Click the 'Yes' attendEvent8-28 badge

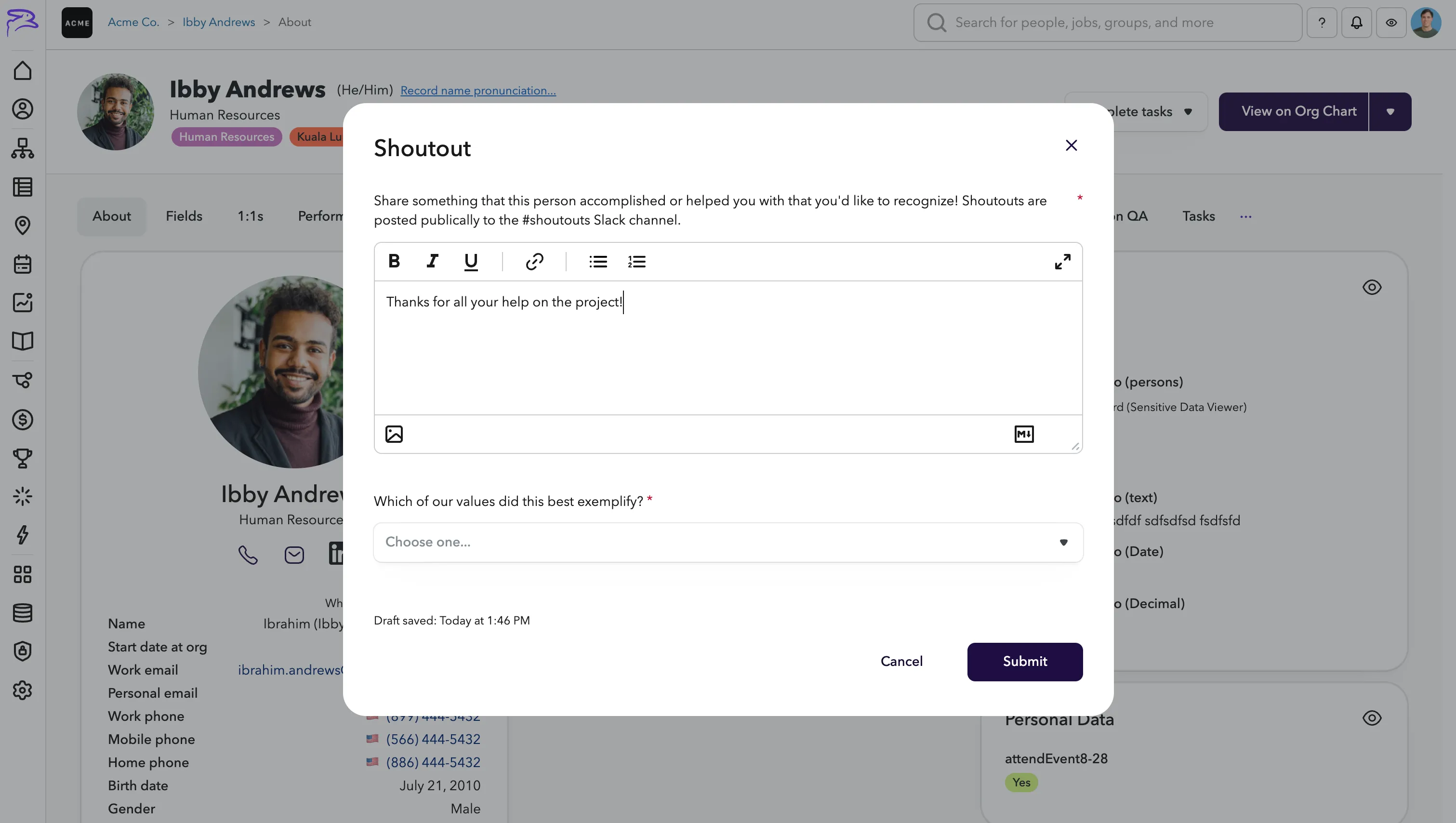pos(1021,783)
